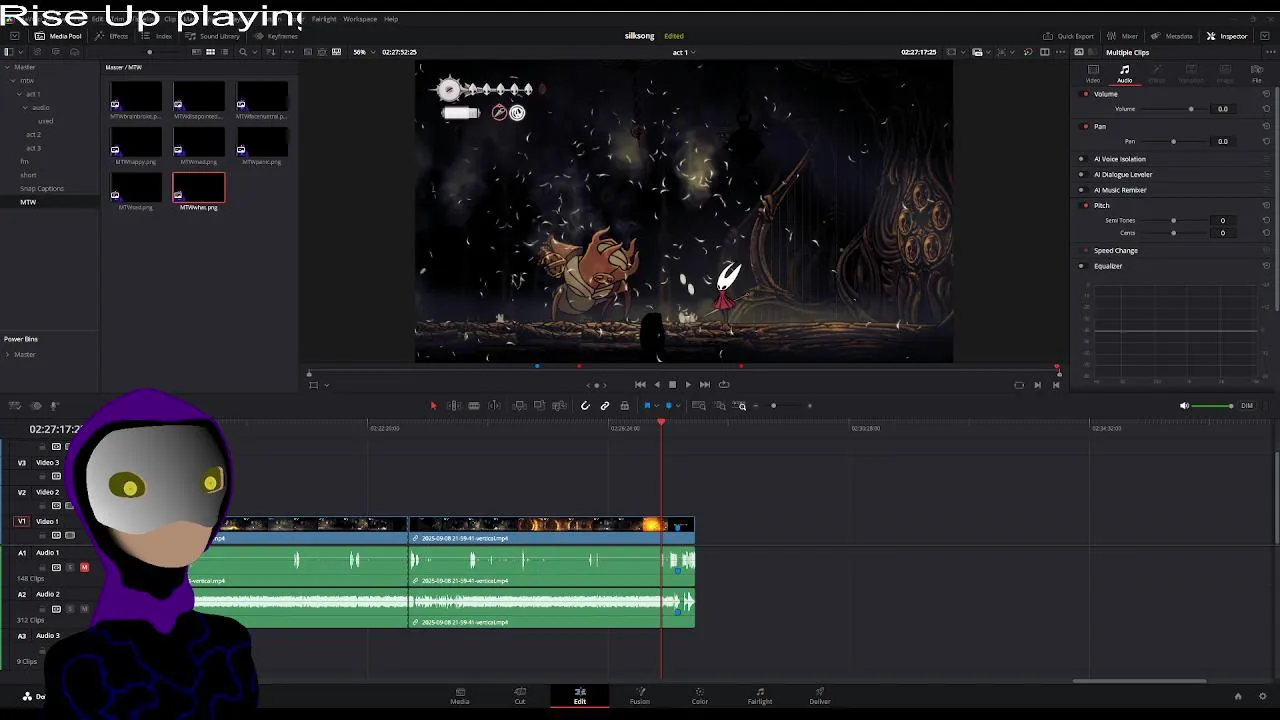
Task: Enable AI Dialogue Leveler
Action: [1081, 174]
